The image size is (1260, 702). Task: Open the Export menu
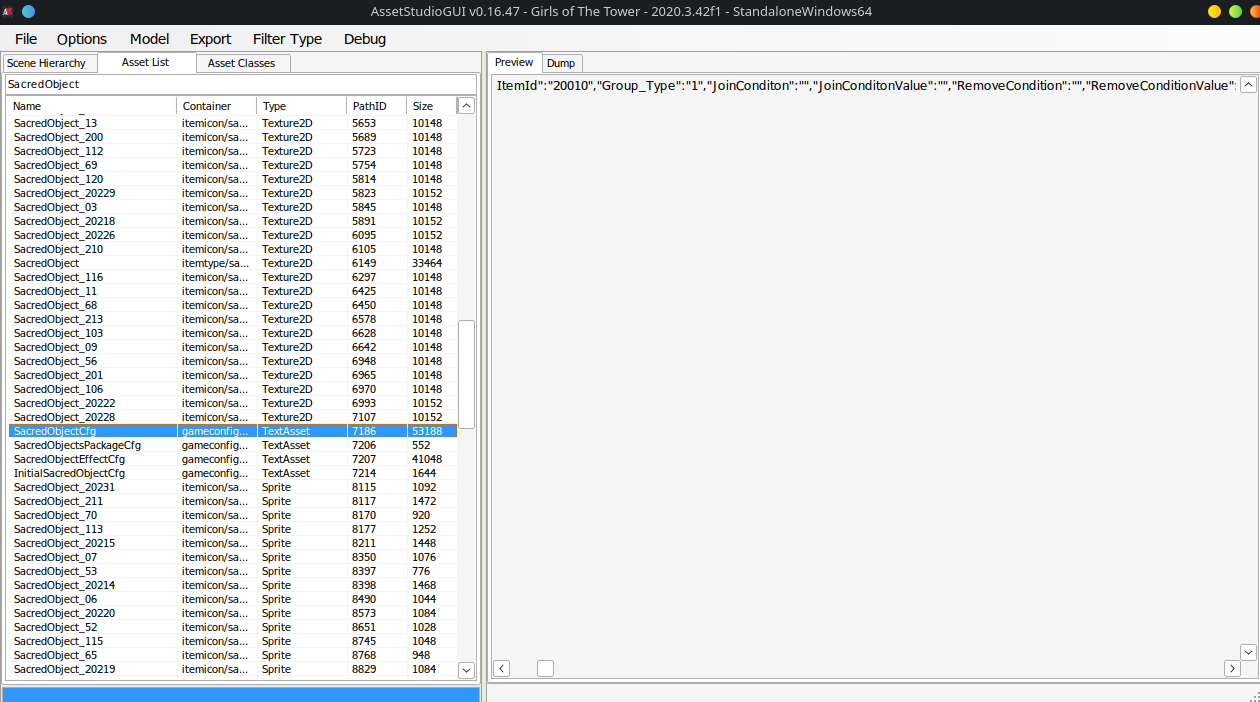click(210, 39)
